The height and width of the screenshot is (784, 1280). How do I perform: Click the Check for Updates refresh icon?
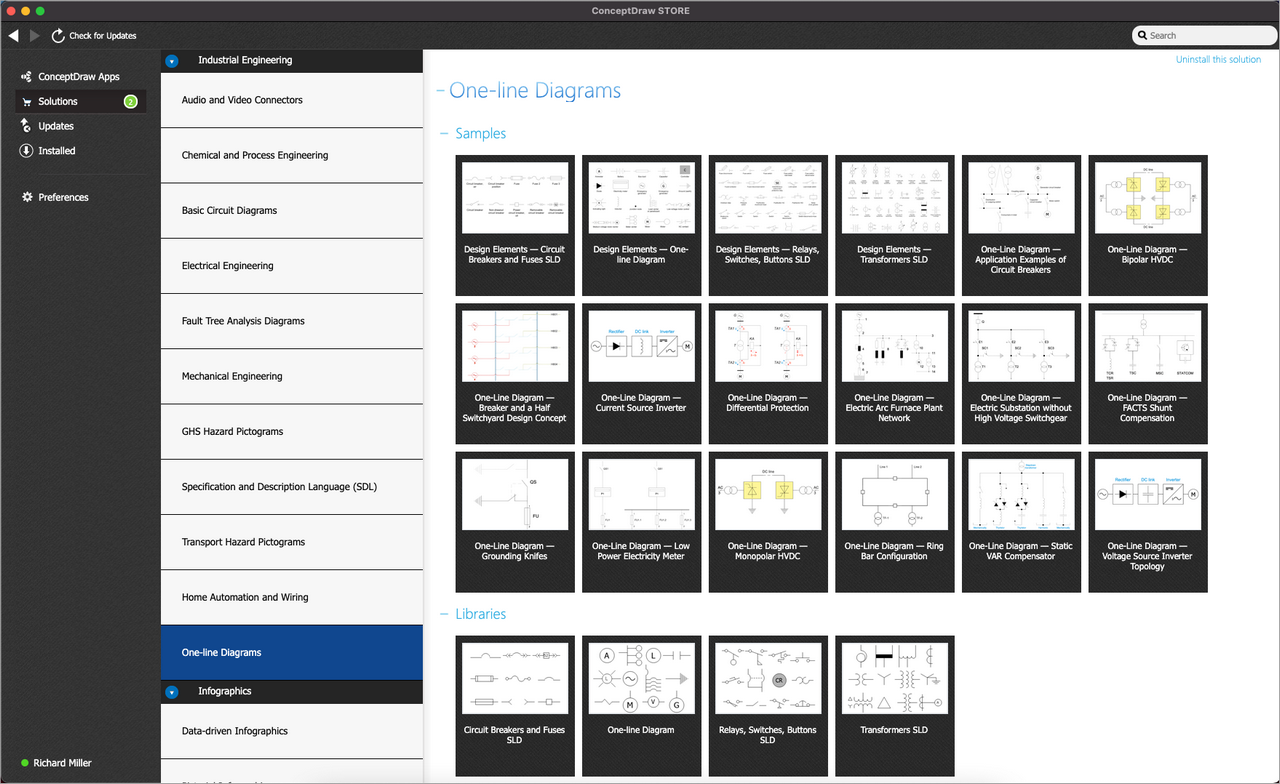58,35
